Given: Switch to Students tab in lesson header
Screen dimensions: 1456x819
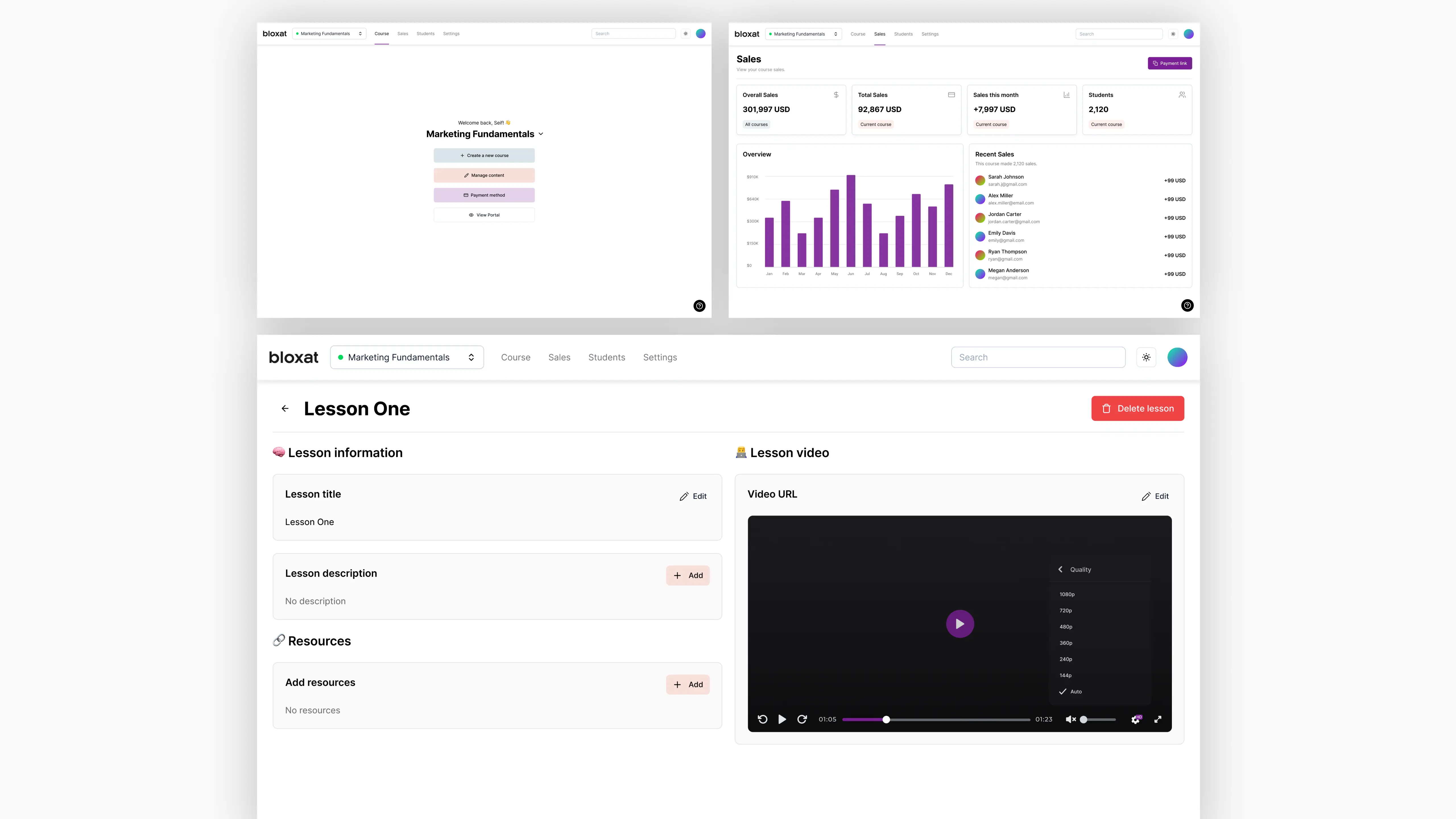Looking at the screenshot, I should click(607, 357).
